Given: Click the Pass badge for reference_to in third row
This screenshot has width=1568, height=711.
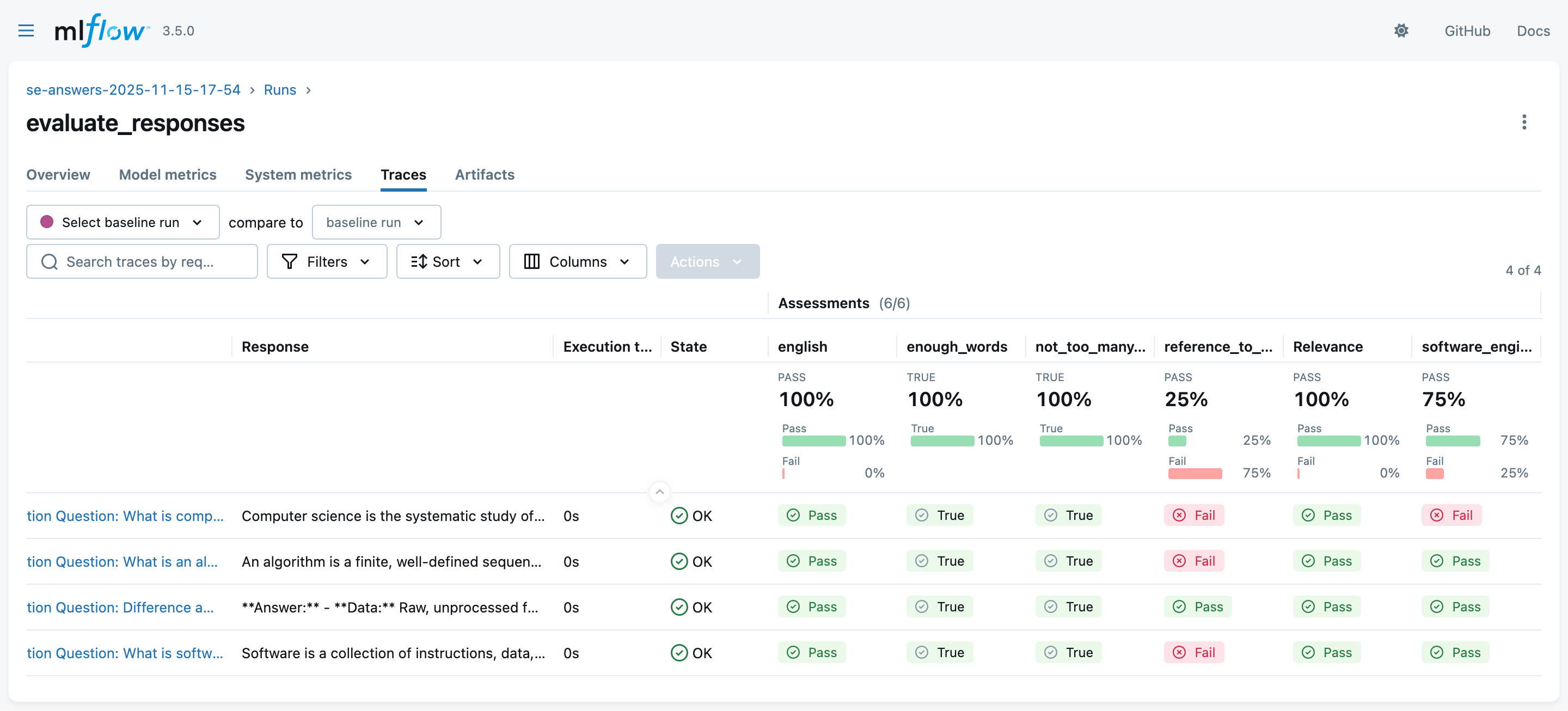Looking at the screenshot, I should coord(1197,607).
